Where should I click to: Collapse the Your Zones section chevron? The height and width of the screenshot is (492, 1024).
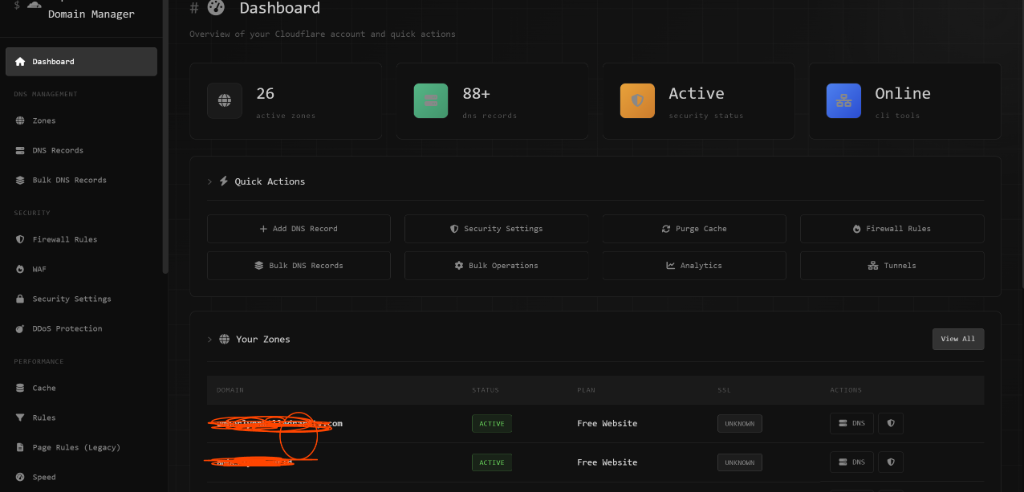pyautogui.click(x=210, y=340)
